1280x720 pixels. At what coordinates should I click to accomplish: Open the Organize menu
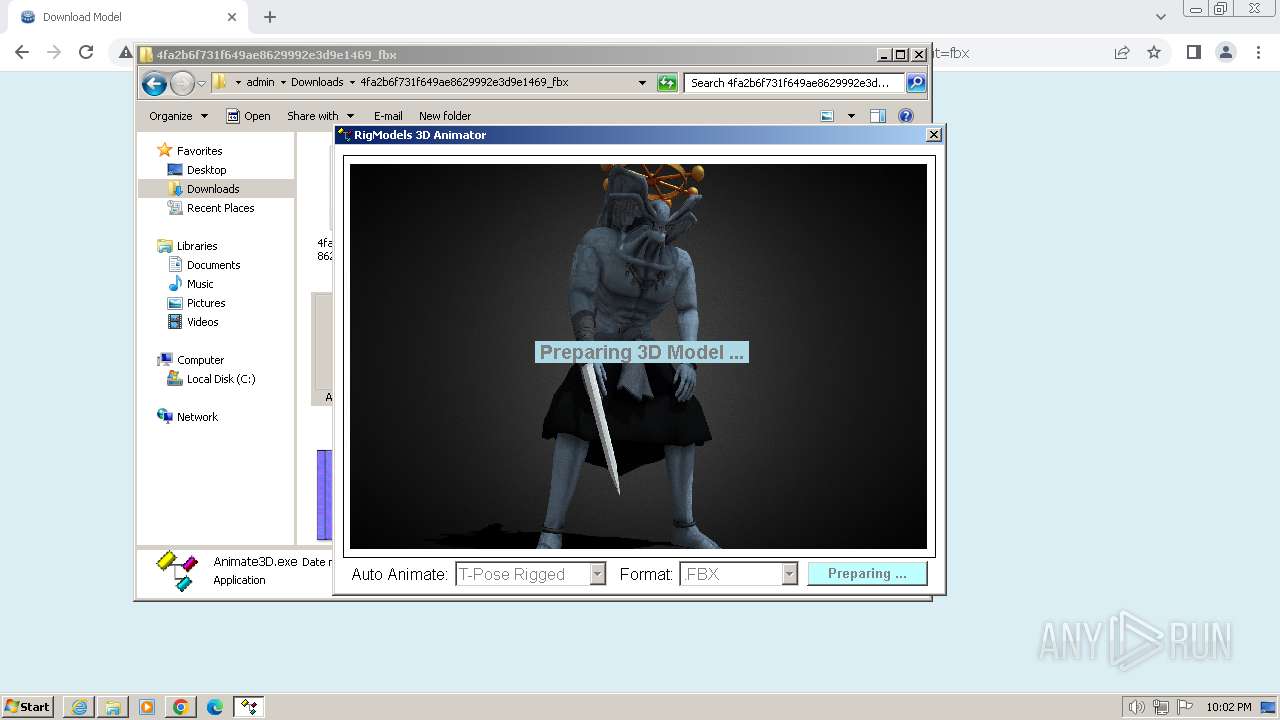point(178,116)
